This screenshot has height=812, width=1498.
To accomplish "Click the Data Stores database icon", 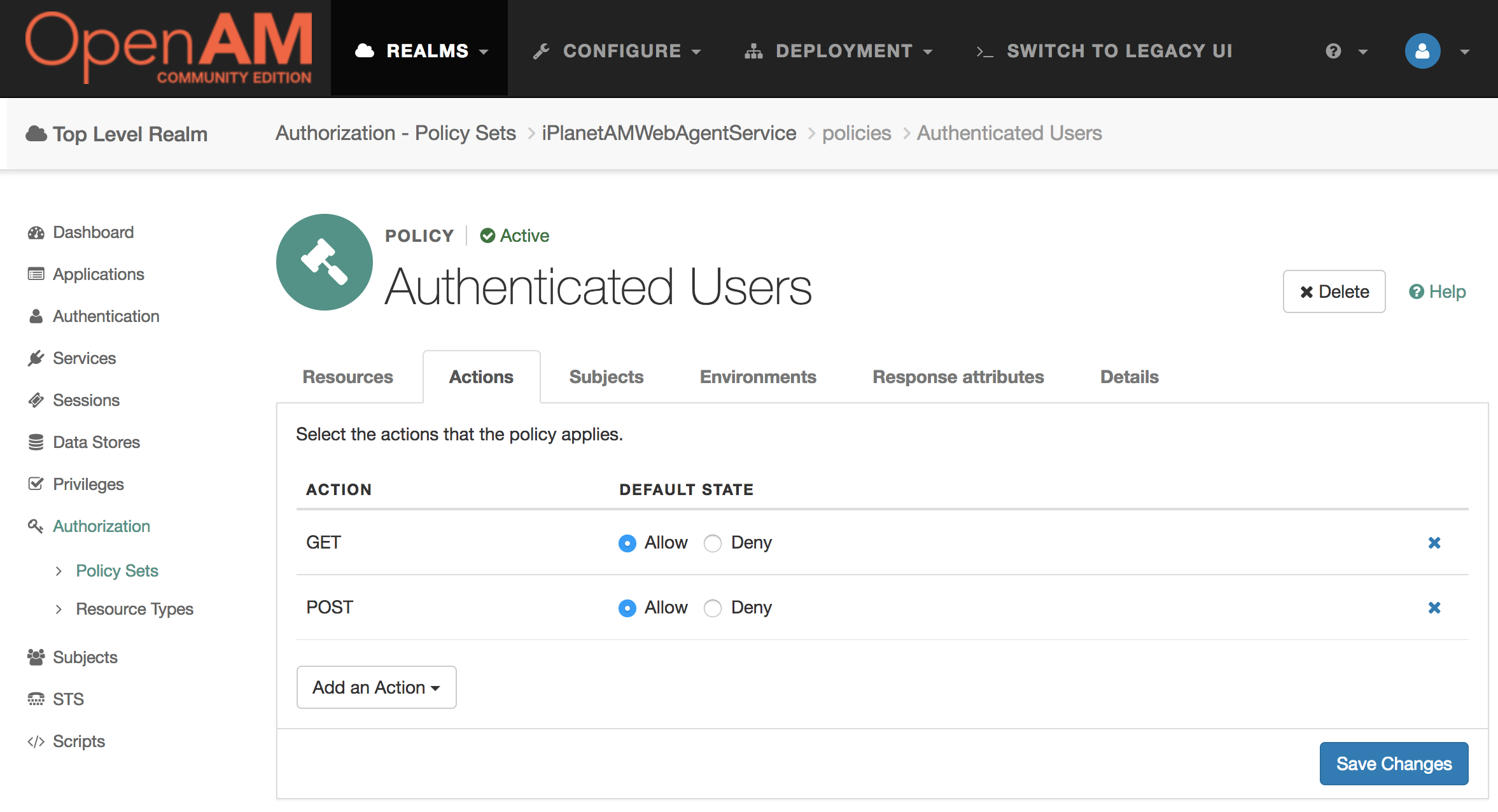I will click(x=36, y=442).
